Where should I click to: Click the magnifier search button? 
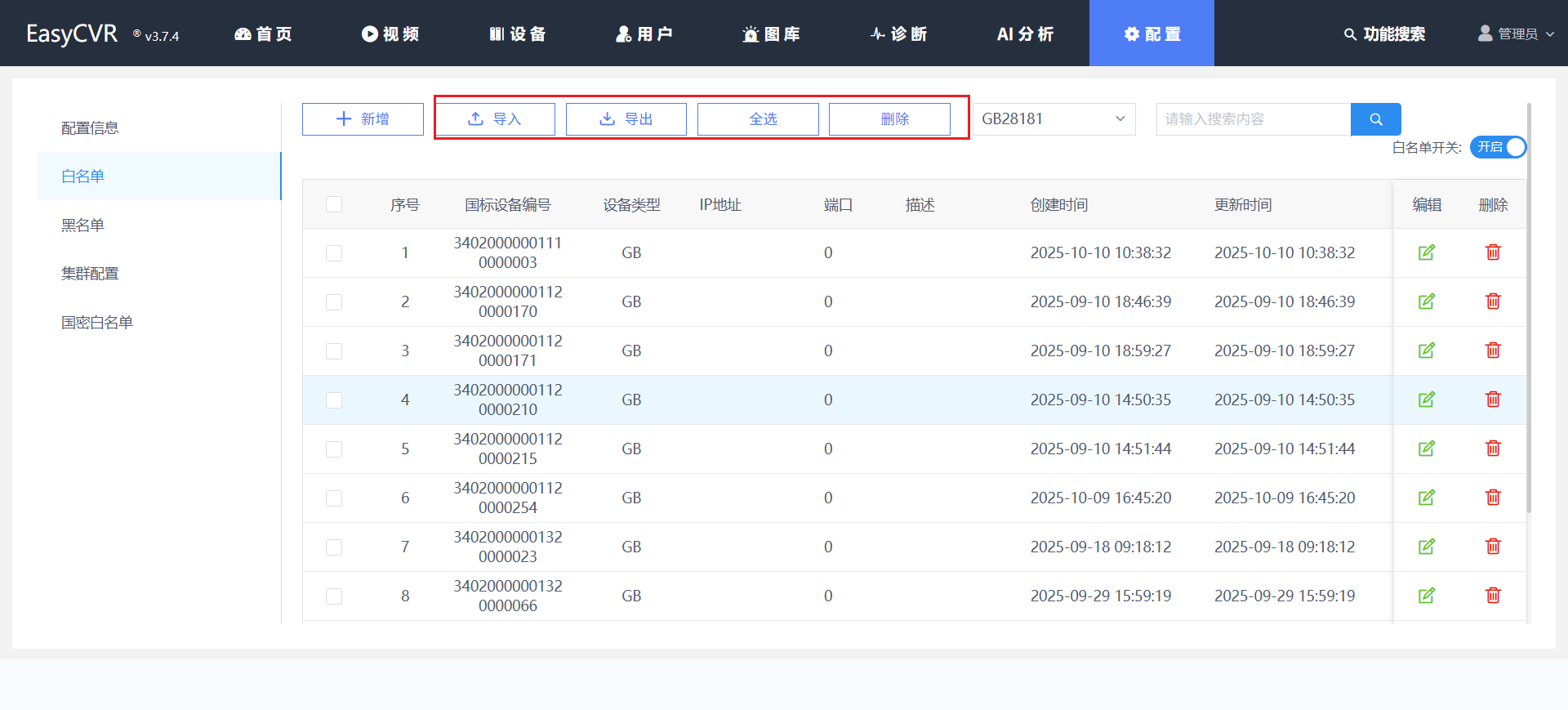(x=1375, y=119)
